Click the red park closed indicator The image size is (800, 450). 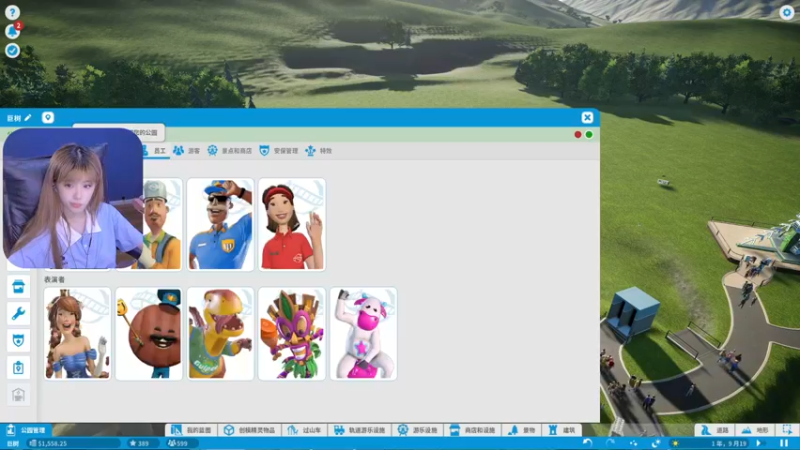578,135
